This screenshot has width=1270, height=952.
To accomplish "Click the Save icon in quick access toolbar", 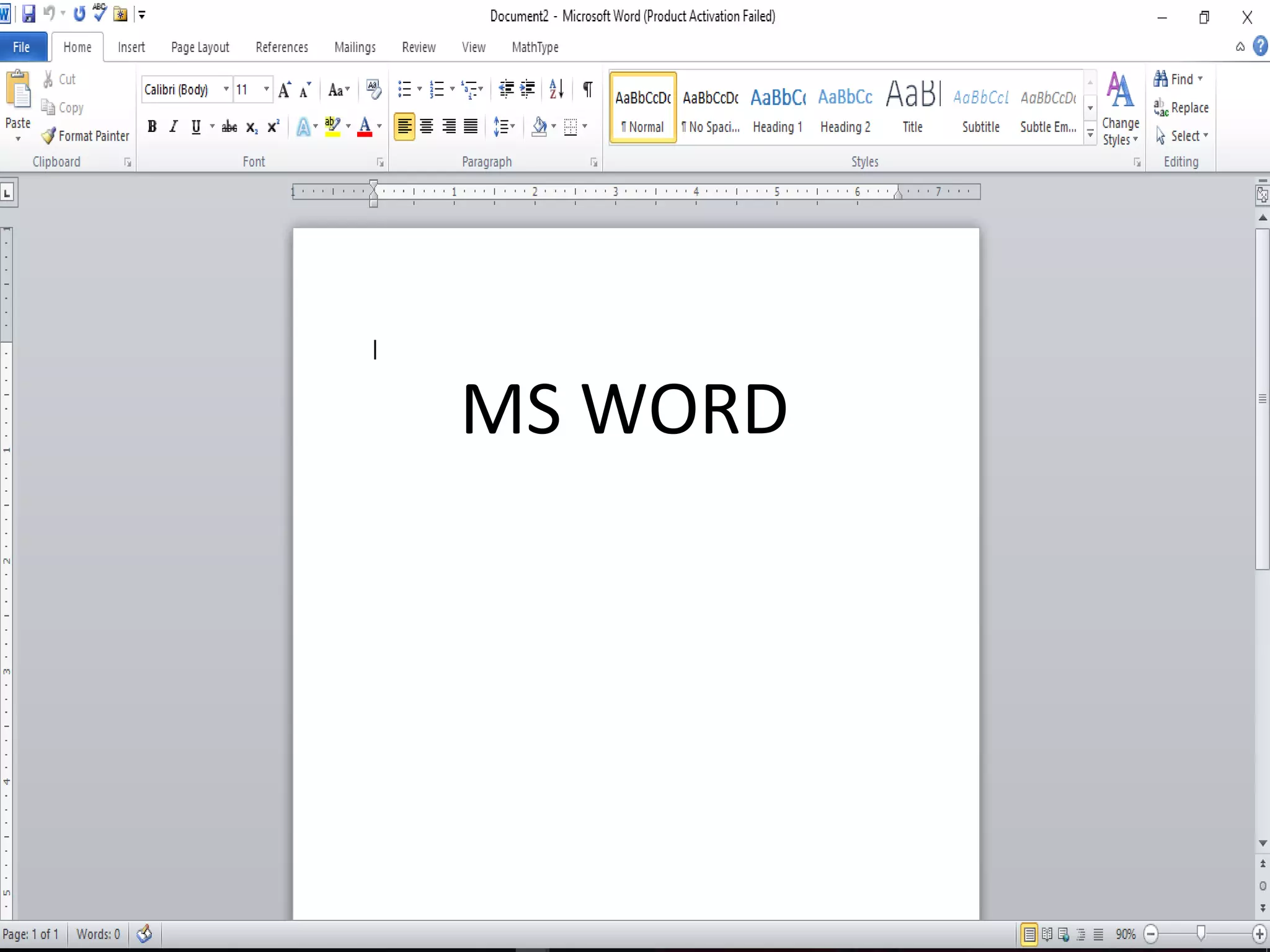I will point(29,14).
